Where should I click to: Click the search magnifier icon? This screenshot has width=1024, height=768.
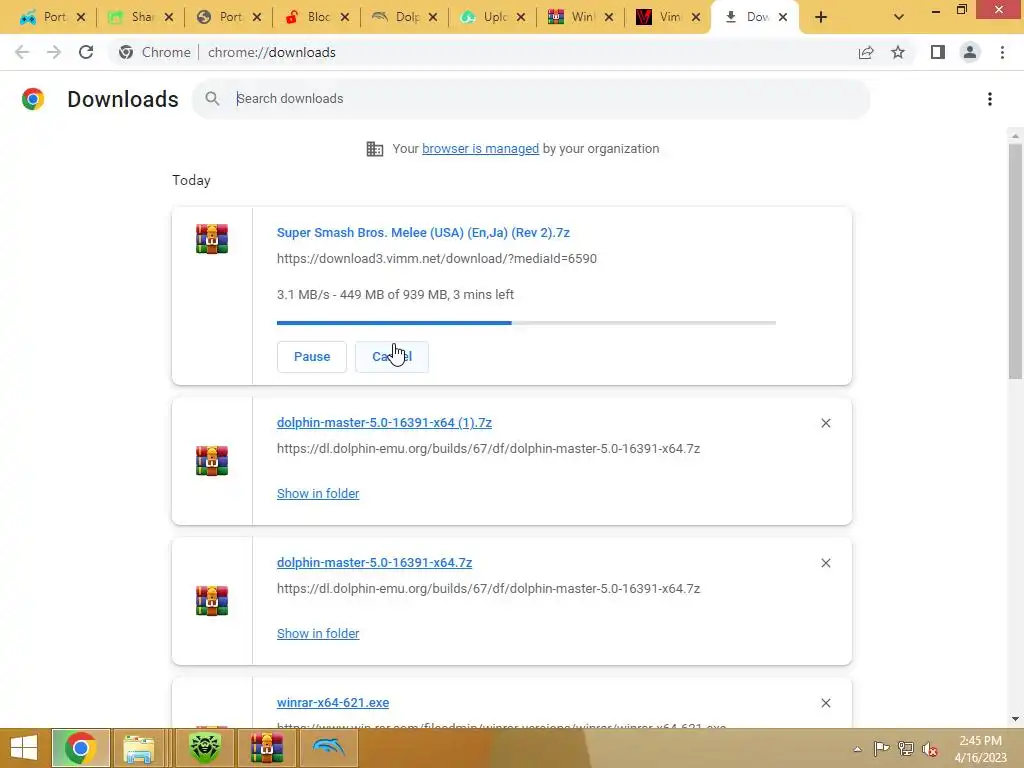(212, 99)
